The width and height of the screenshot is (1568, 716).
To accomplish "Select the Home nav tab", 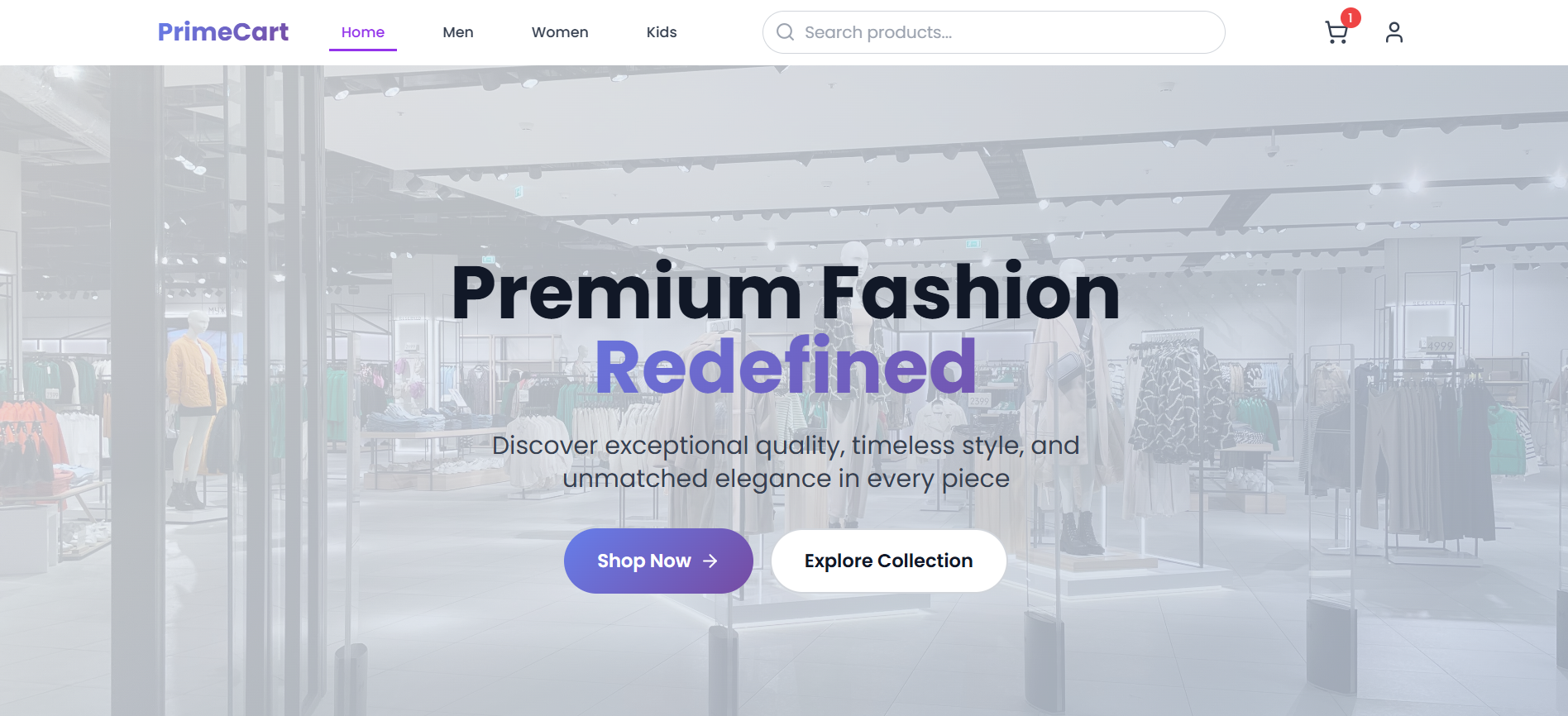I will click(363, 32).
